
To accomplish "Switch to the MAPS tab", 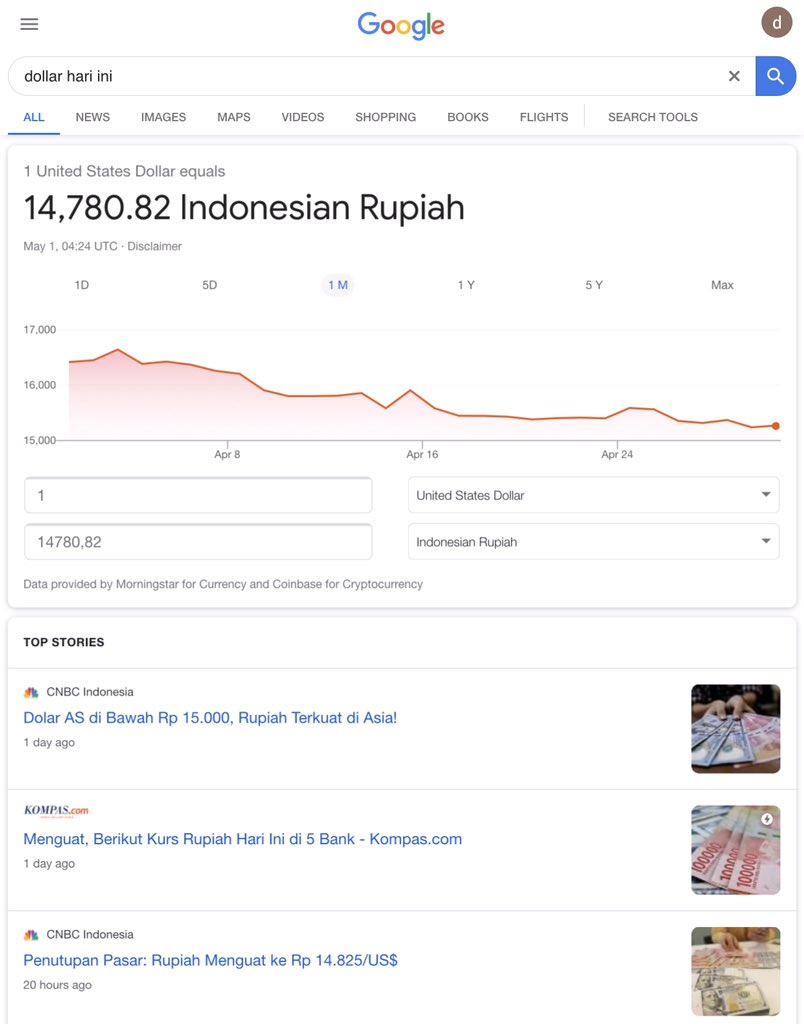I will (234, 117).
